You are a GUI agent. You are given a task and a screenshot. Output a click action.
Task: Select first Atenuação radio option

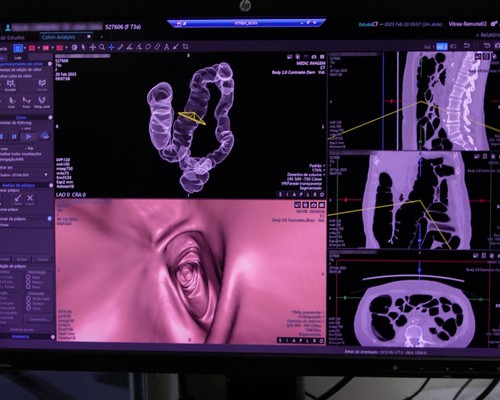pos(28,299)
